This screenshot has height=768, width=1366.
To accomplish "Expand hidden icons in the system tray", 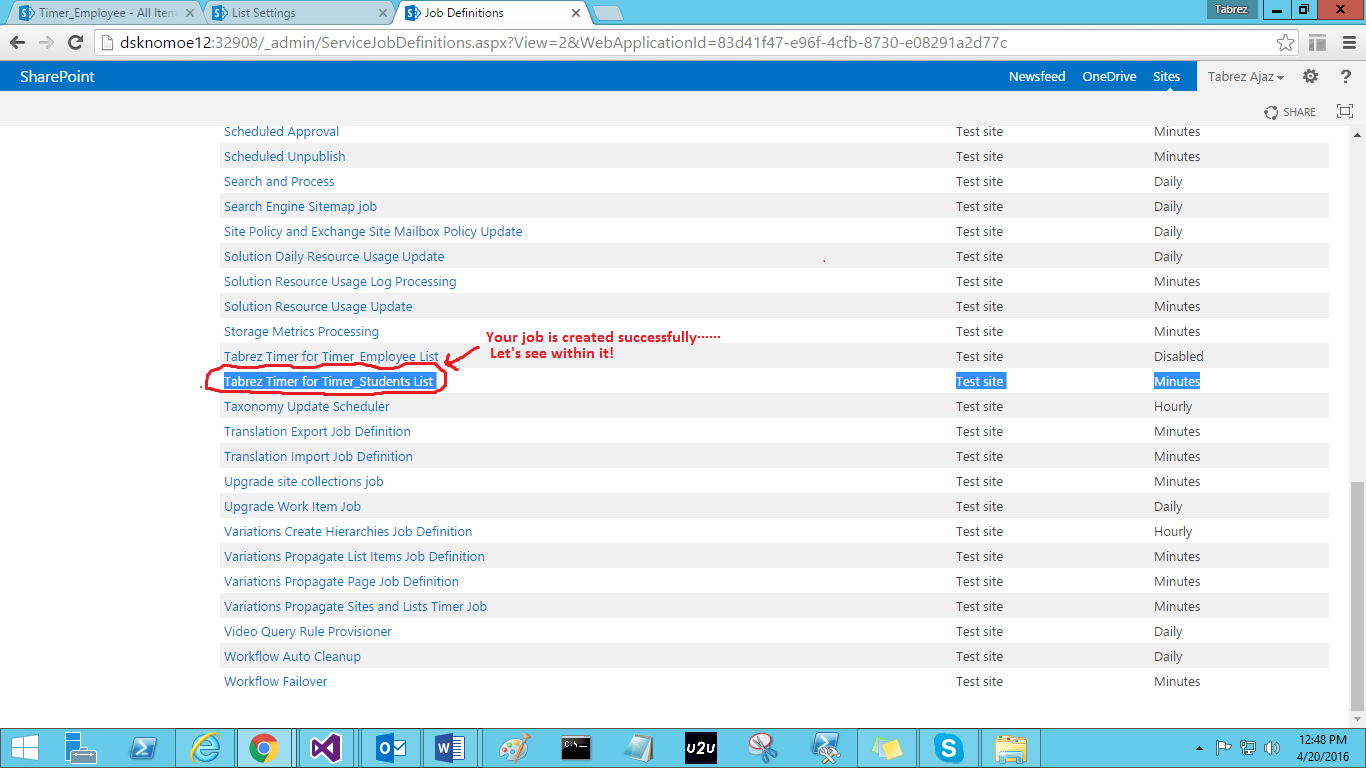I will pyautogui.click(x=1199, y=747).
